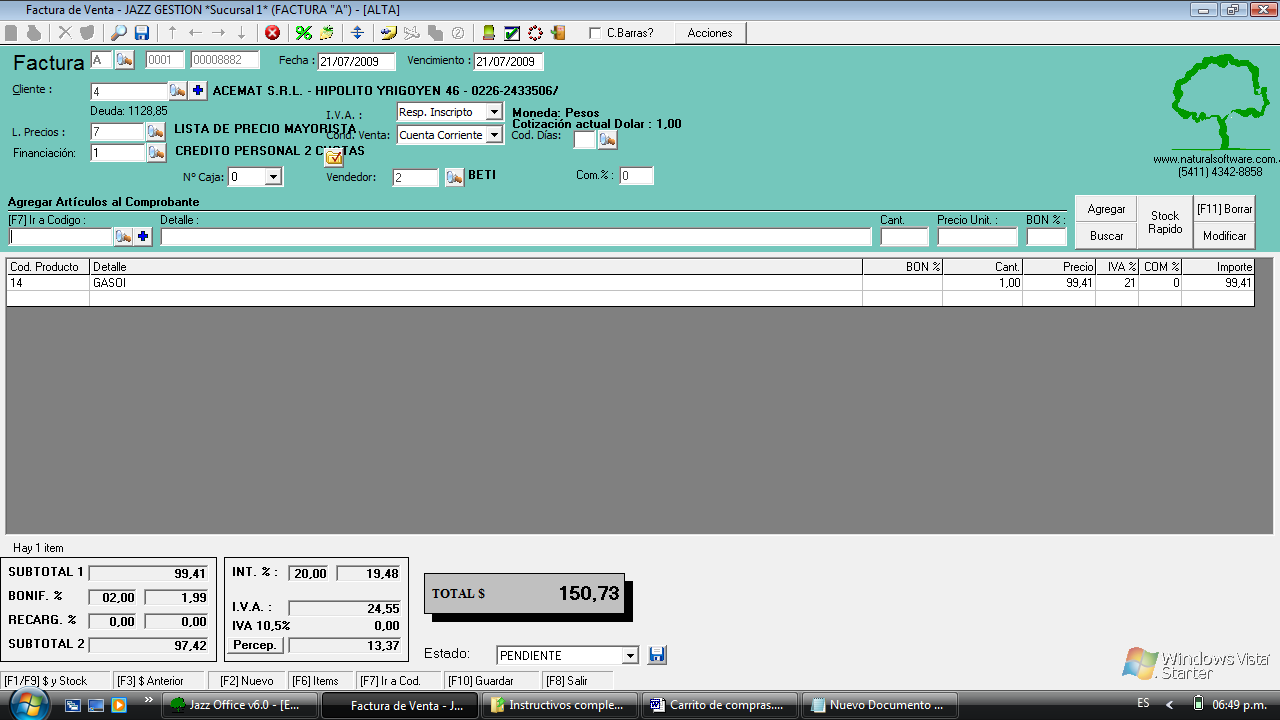The image size is (1280, 720).
Task: Open the Estado PENDIENTE dropdown
Action: coord(630,656)
